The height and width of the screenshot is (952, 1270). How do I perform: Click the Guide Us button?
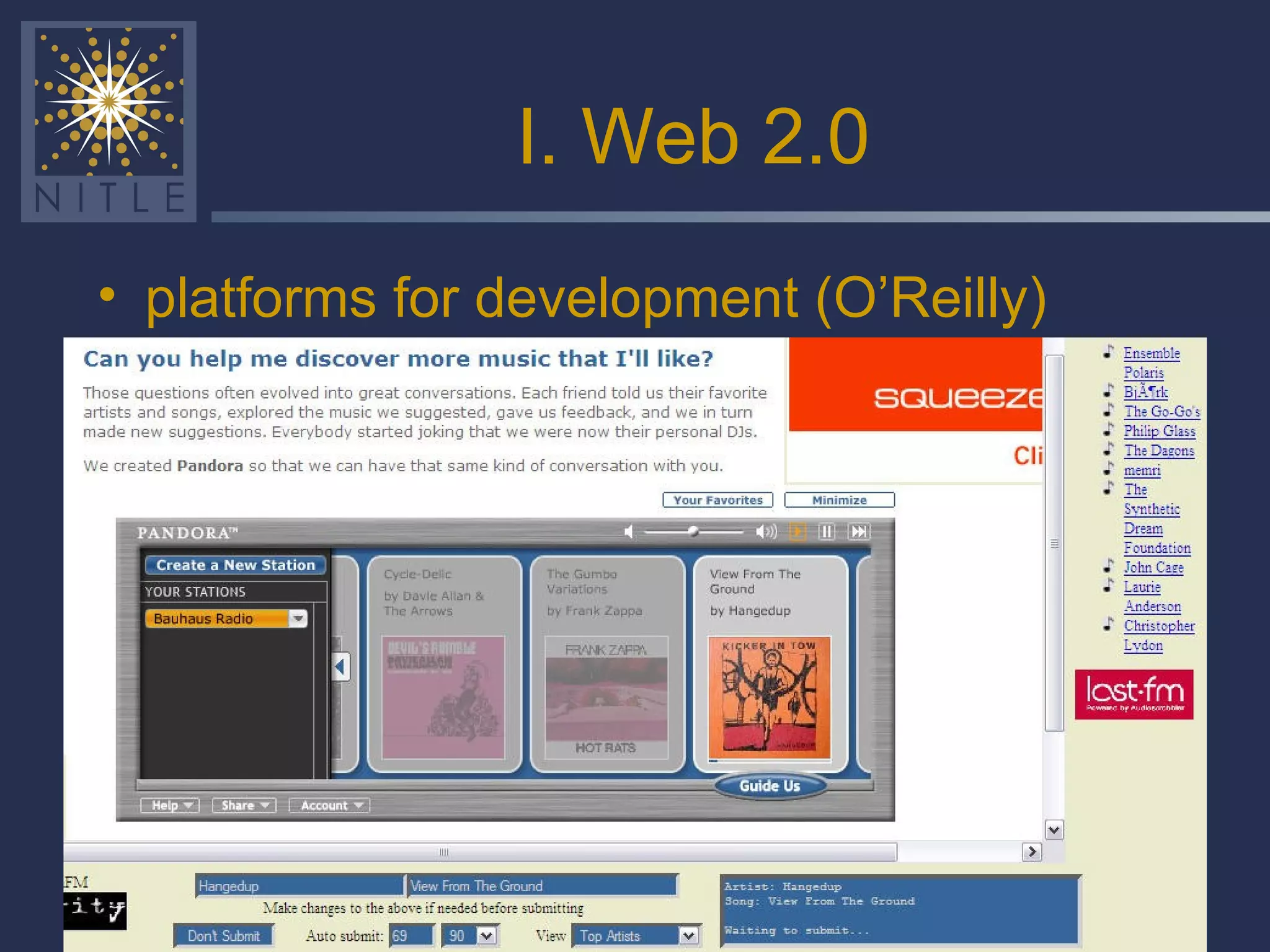click(770, 786)
